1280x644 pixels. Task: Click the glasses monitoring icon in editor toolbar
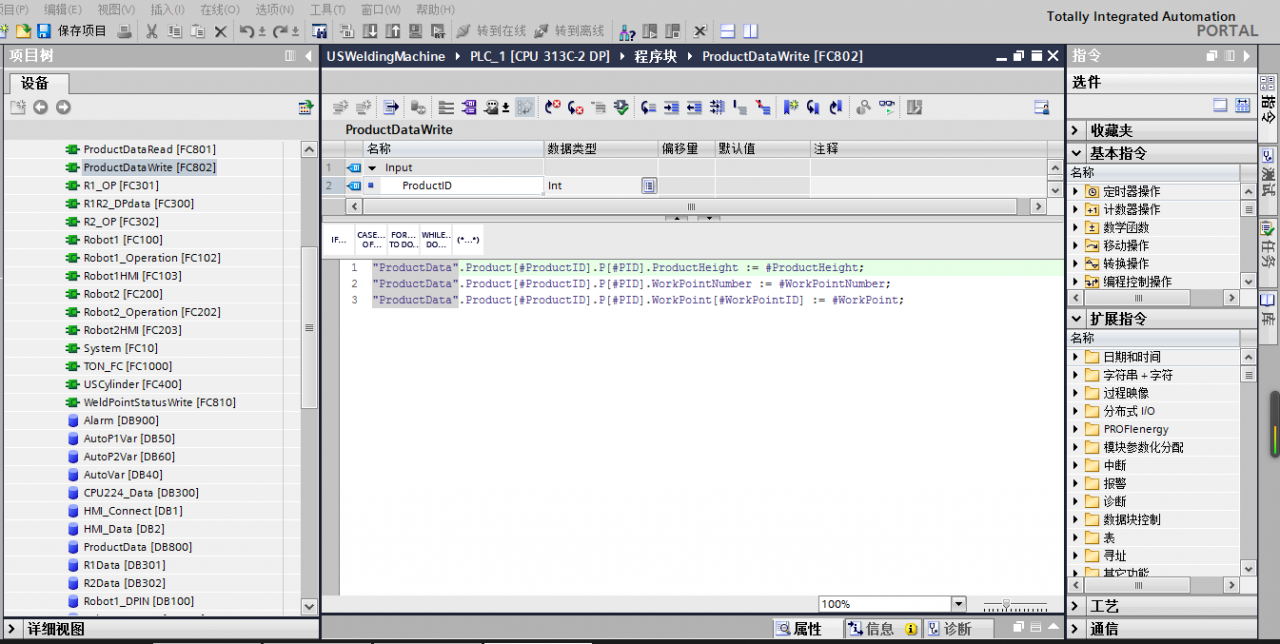coord(886,107)
